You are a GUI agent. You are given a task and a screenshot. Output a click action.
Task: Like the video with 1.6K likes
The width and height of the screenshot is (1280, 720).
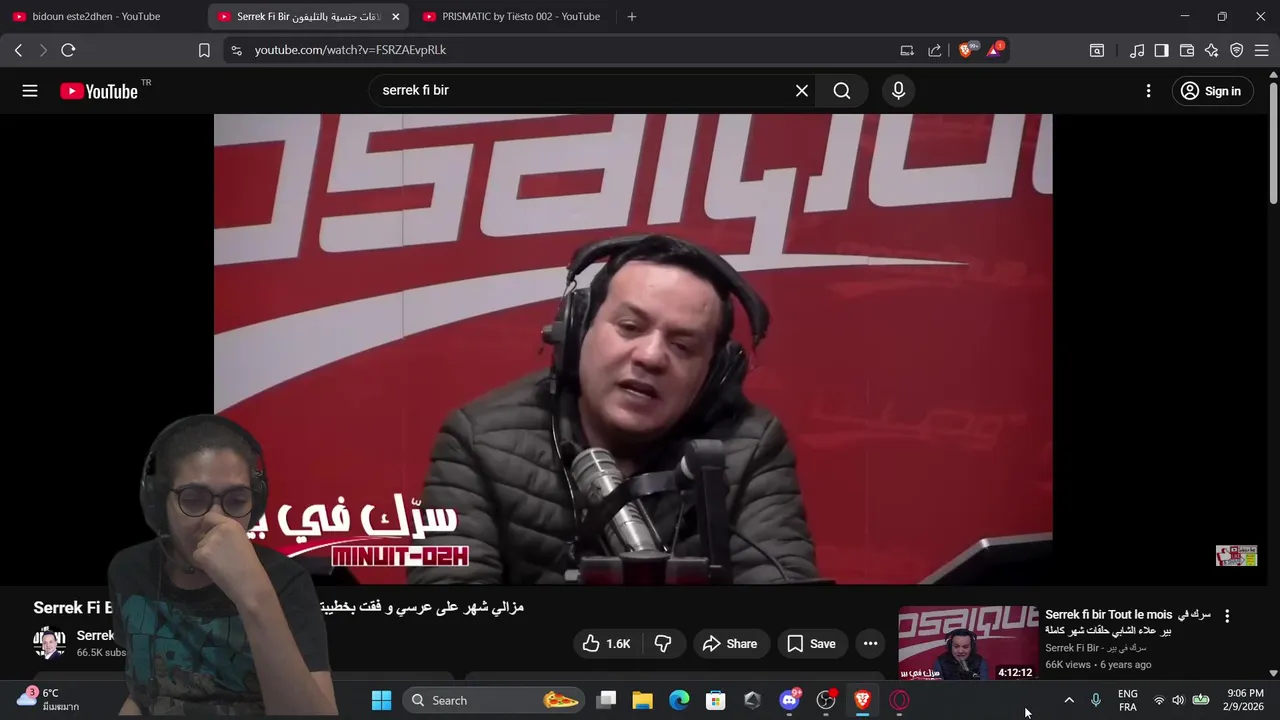click(606, 644)
